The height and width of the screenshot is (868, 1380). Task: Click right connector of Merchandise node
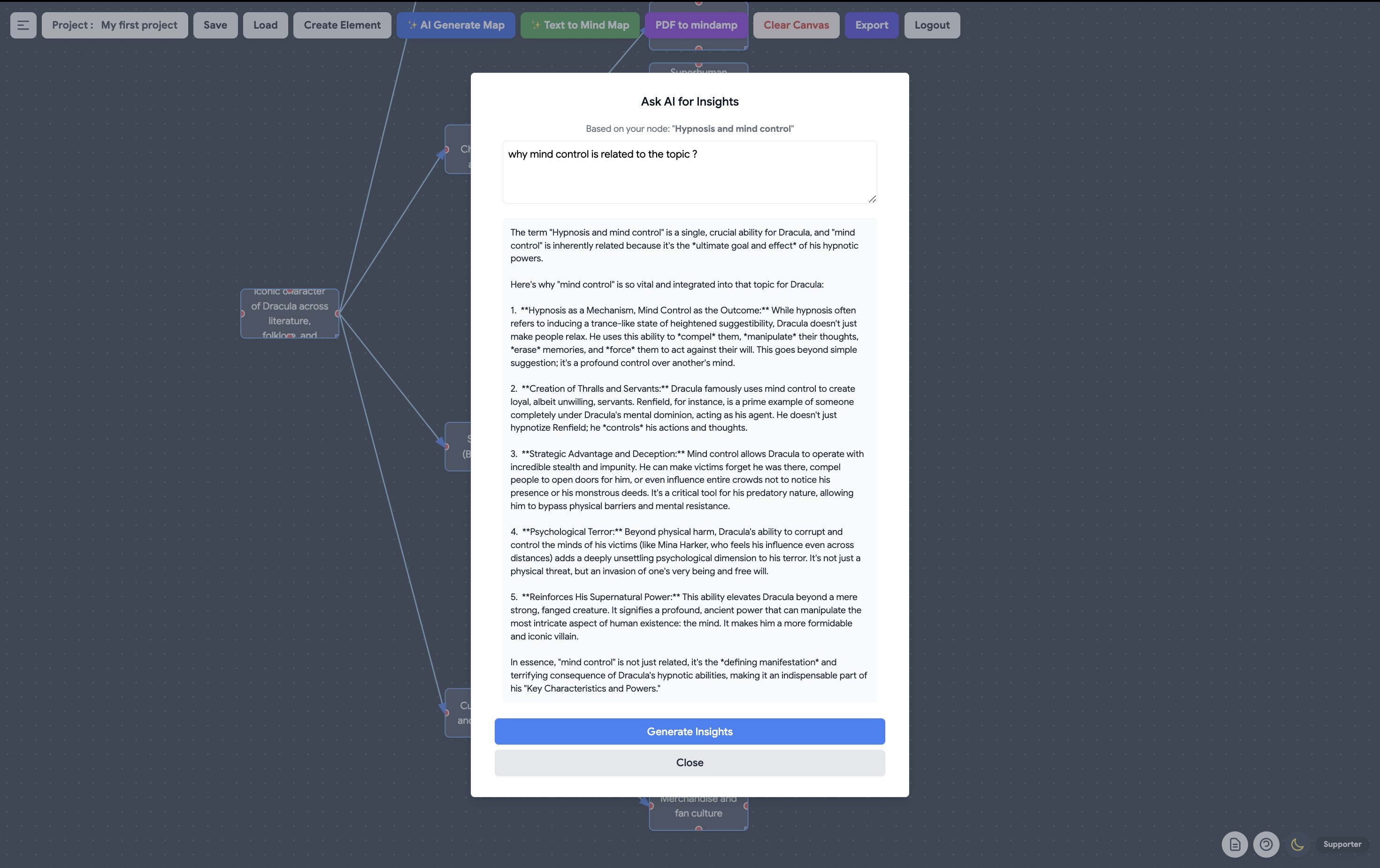(x=745, y=806)
